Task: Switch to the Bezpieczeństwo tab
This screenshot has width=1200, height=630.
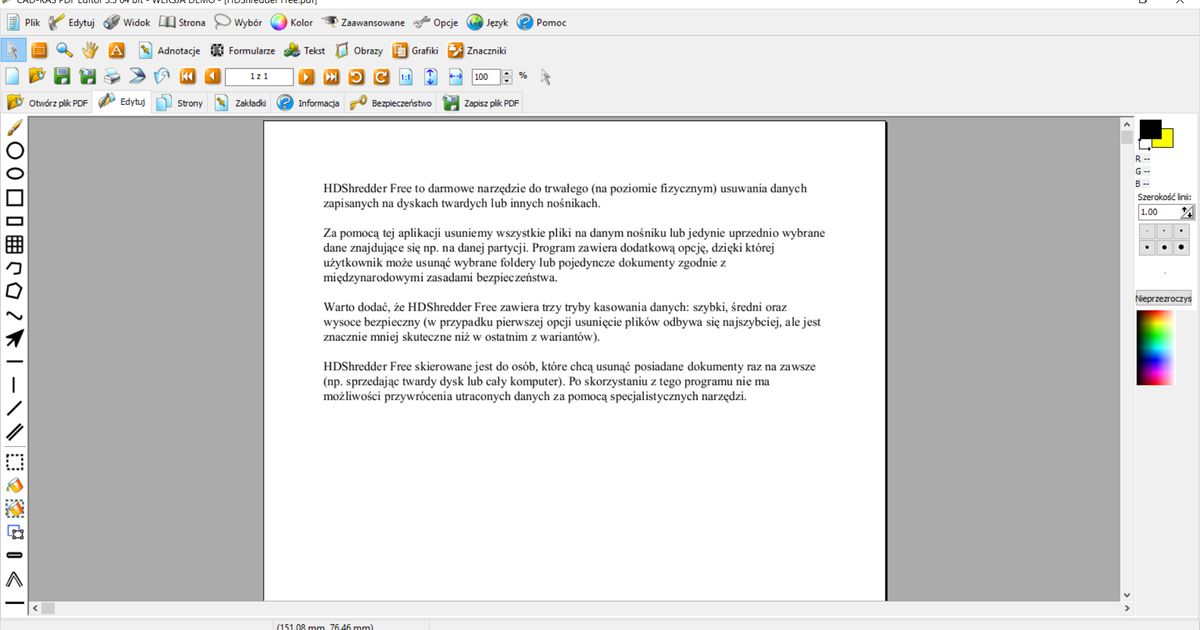Action: point(391,103)
